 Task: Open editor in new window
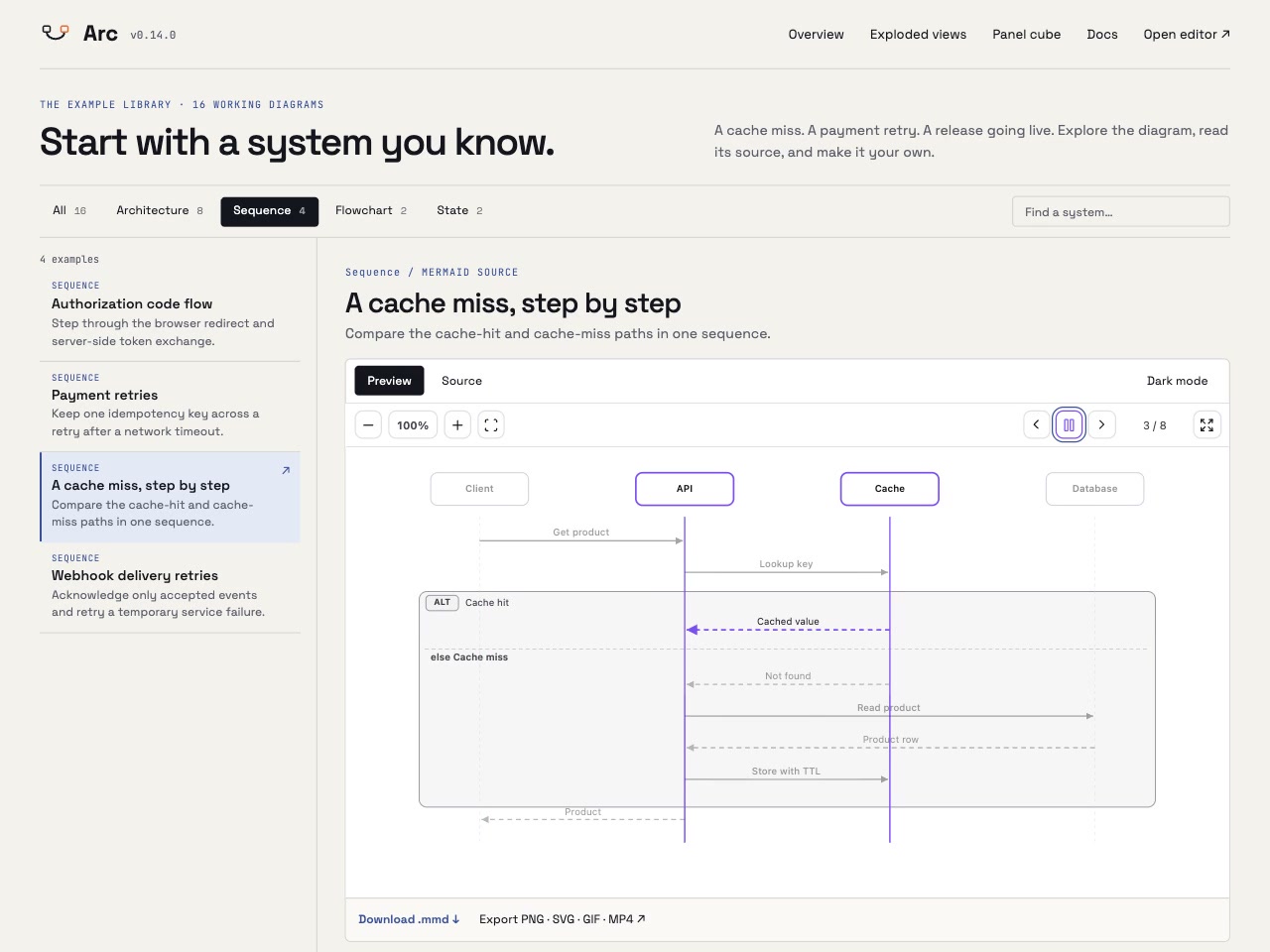(1187, 34)
